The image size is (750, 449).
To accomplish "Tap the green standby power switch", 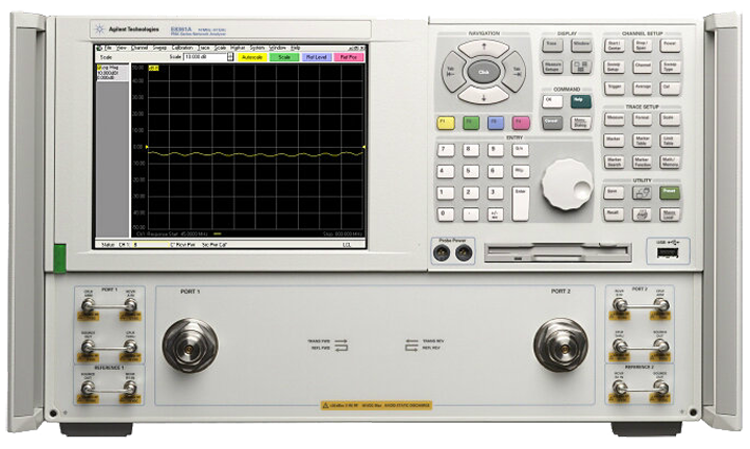I will click(x=60, y=258).
